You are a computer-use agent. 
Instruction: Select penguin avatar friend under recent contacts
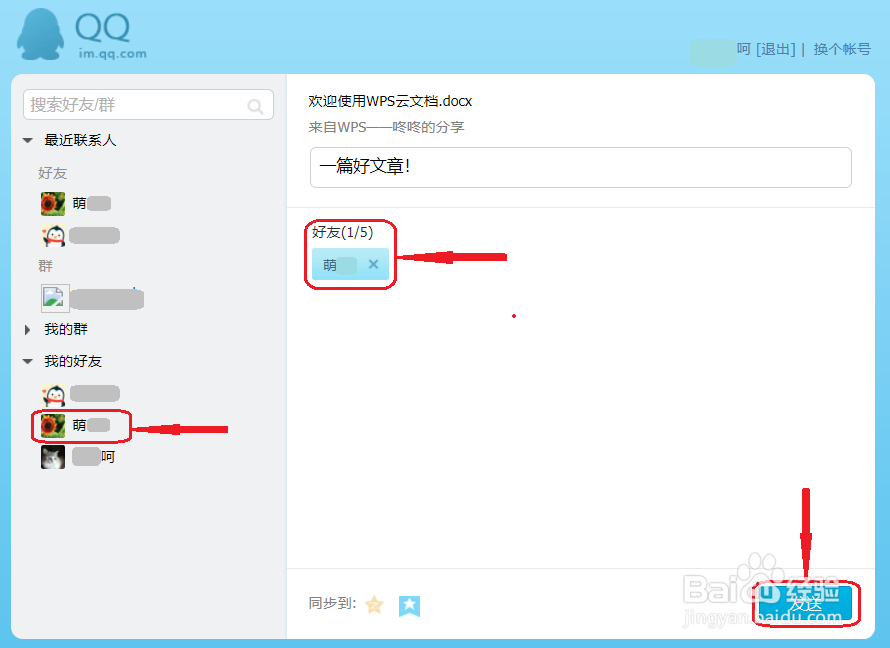pos(80,235)
